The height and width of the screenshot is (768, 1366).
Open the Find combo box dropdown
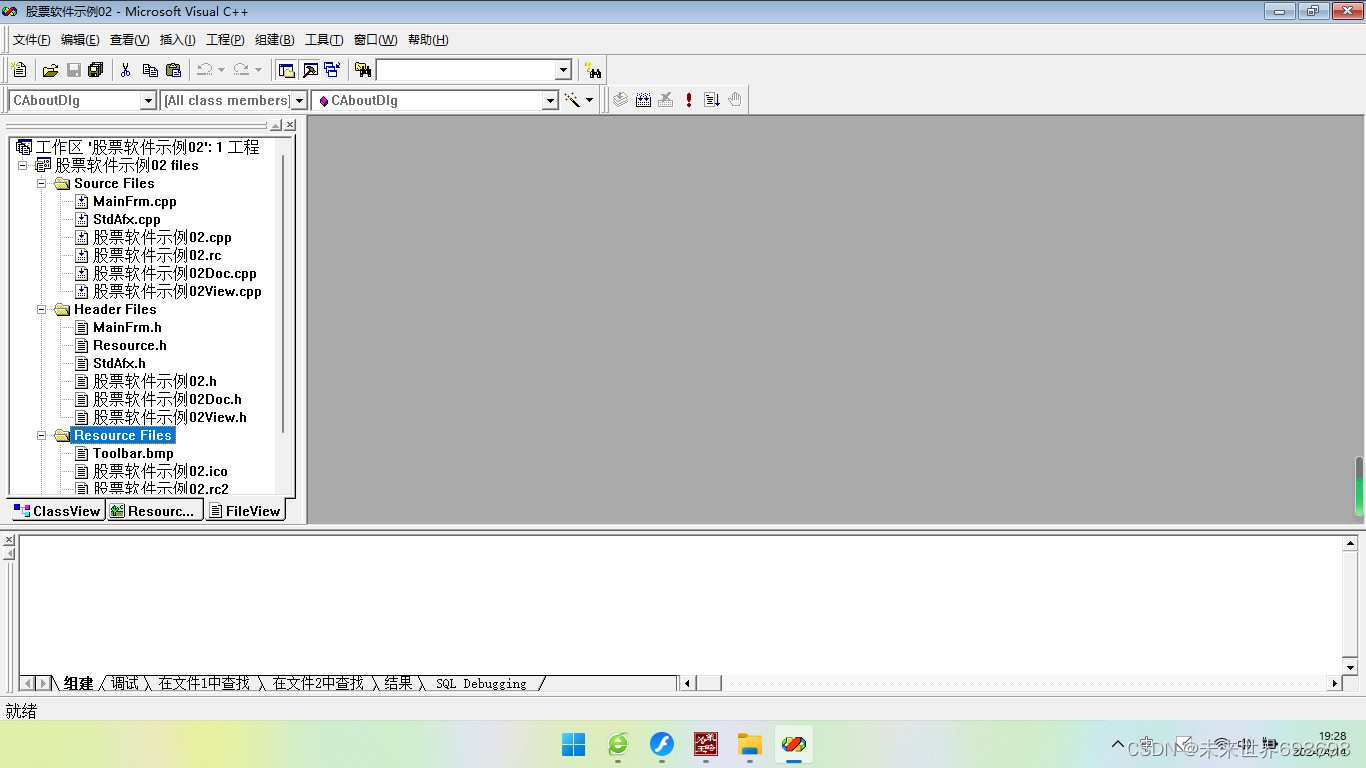563,70
